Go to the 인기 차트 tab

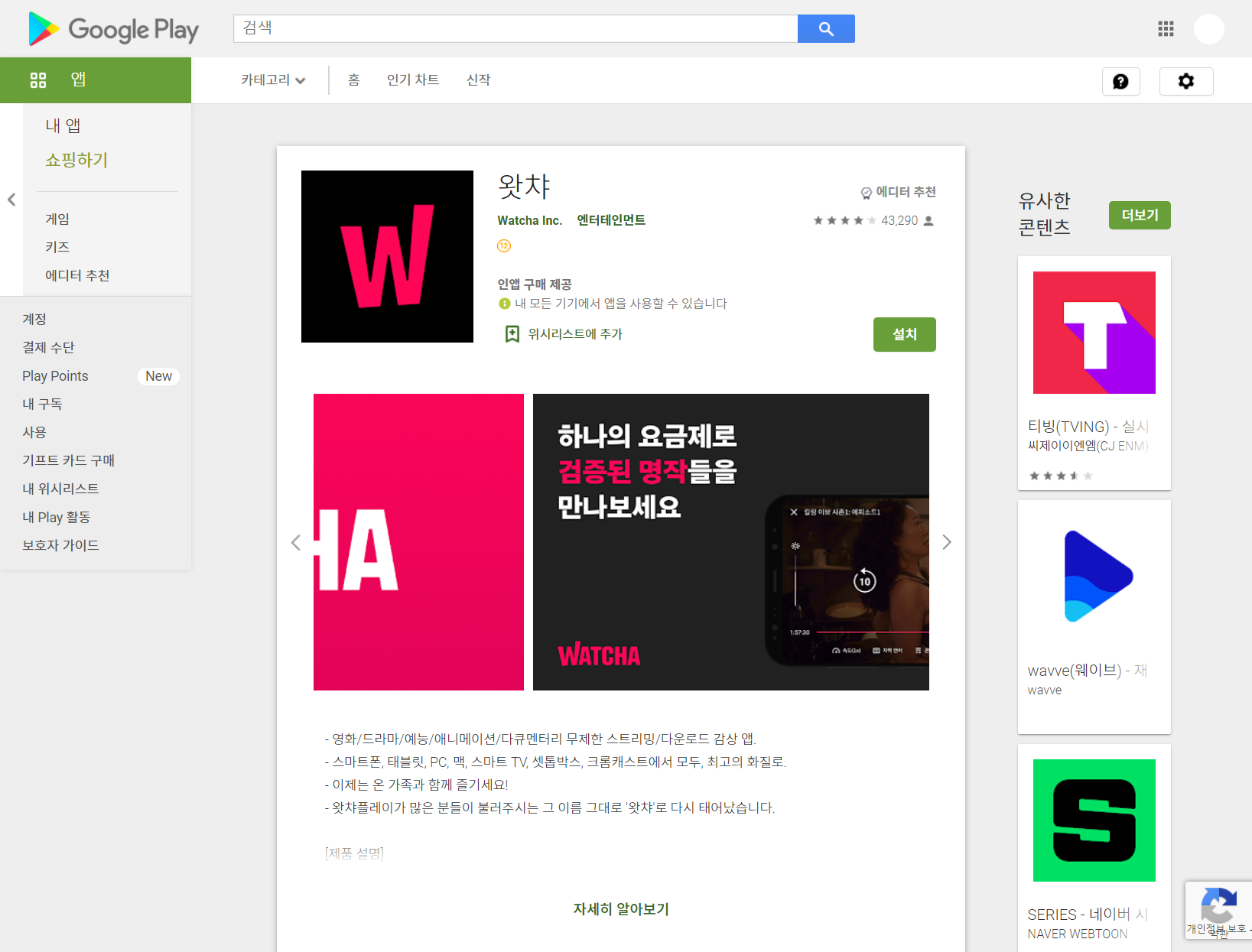coord(413,80)
